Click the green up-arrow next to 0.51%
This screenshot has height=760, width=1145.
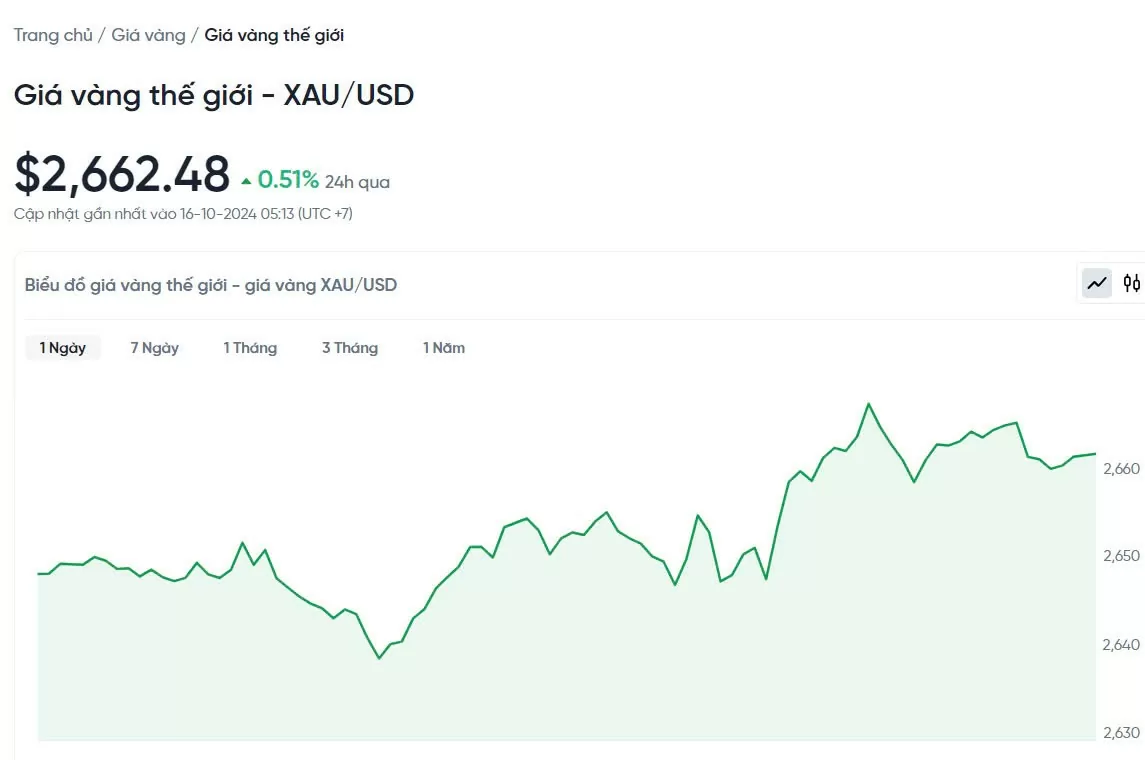(x=246, y=182)
